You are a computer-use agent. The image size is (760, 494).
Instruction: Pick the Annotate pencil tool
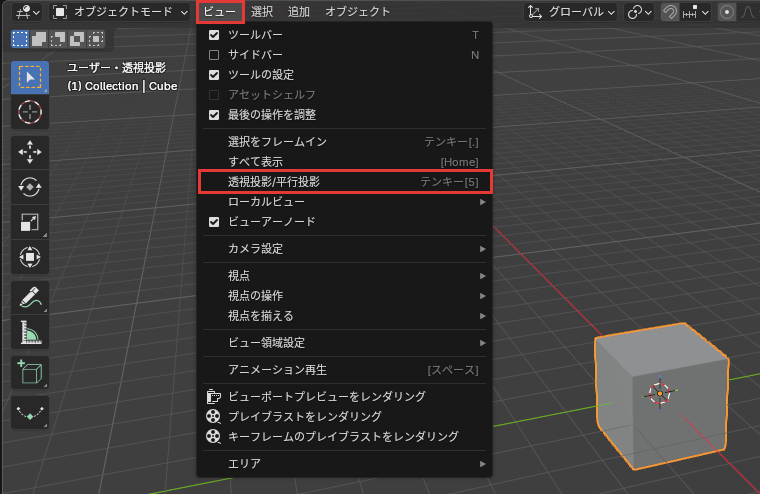tap(30, 297)
